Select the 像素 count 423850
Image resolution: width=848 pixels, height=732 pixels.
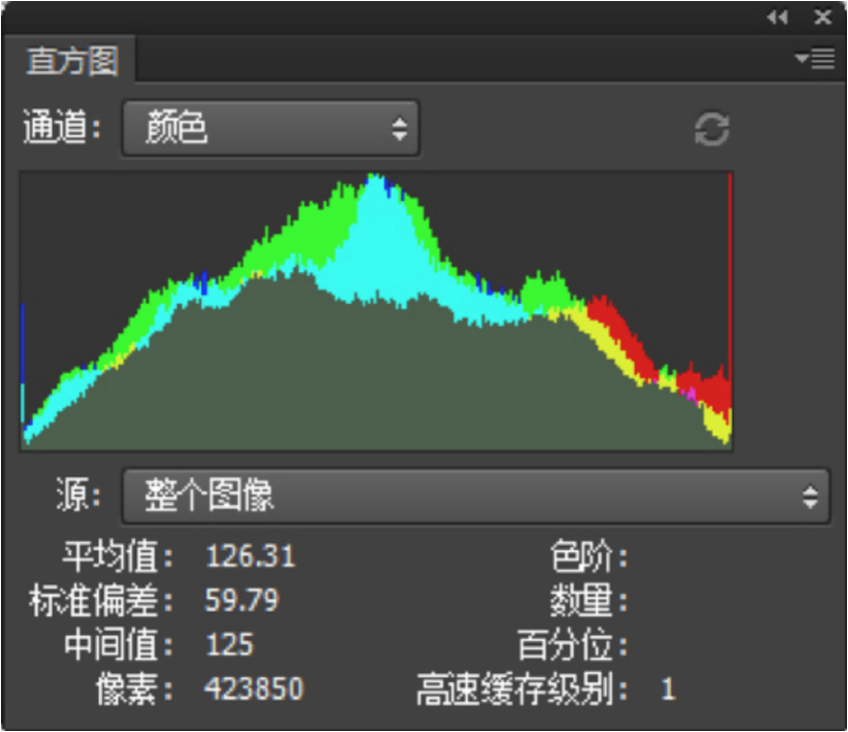(254, 689)
